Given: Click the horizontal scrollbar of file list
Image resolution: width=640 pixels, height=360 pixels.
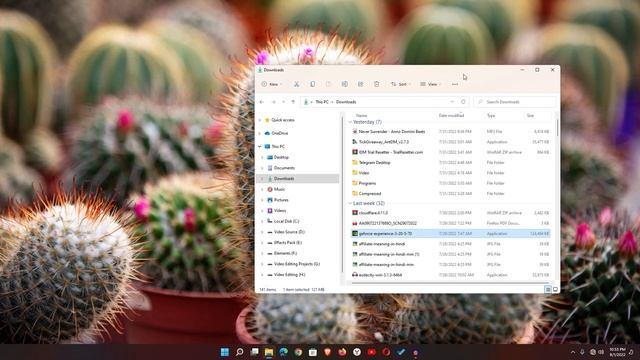Looking at the screenshot, I should click(450, 282).
